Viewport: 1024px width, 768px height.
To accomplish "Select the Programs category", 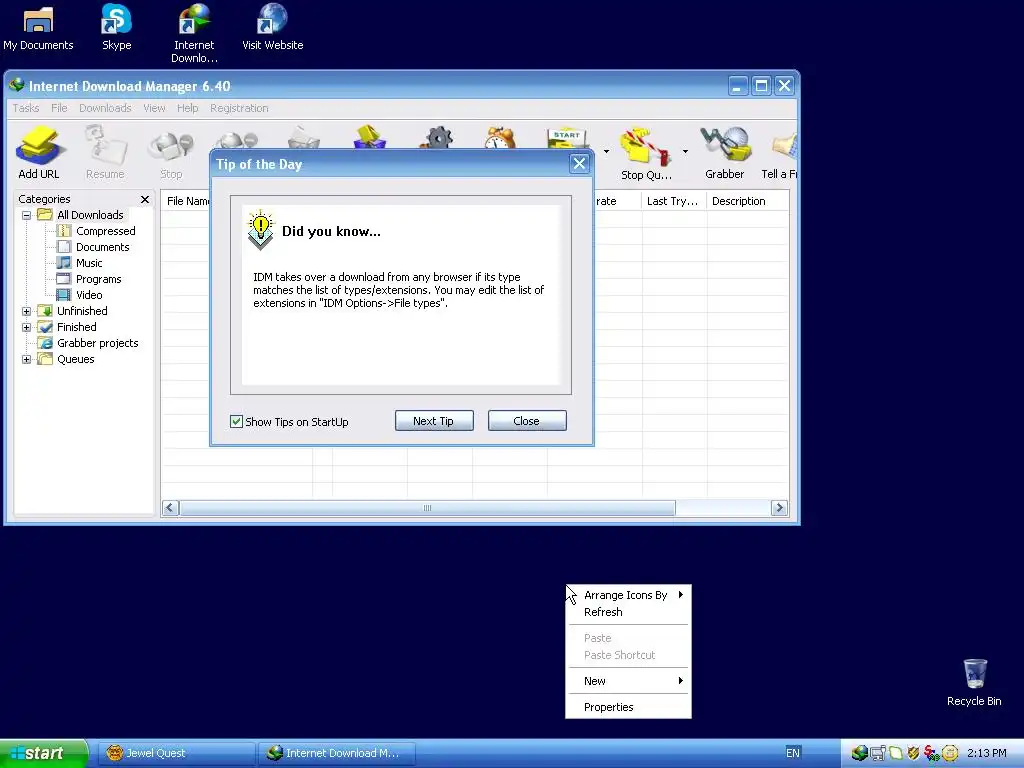I will point(99,279).
